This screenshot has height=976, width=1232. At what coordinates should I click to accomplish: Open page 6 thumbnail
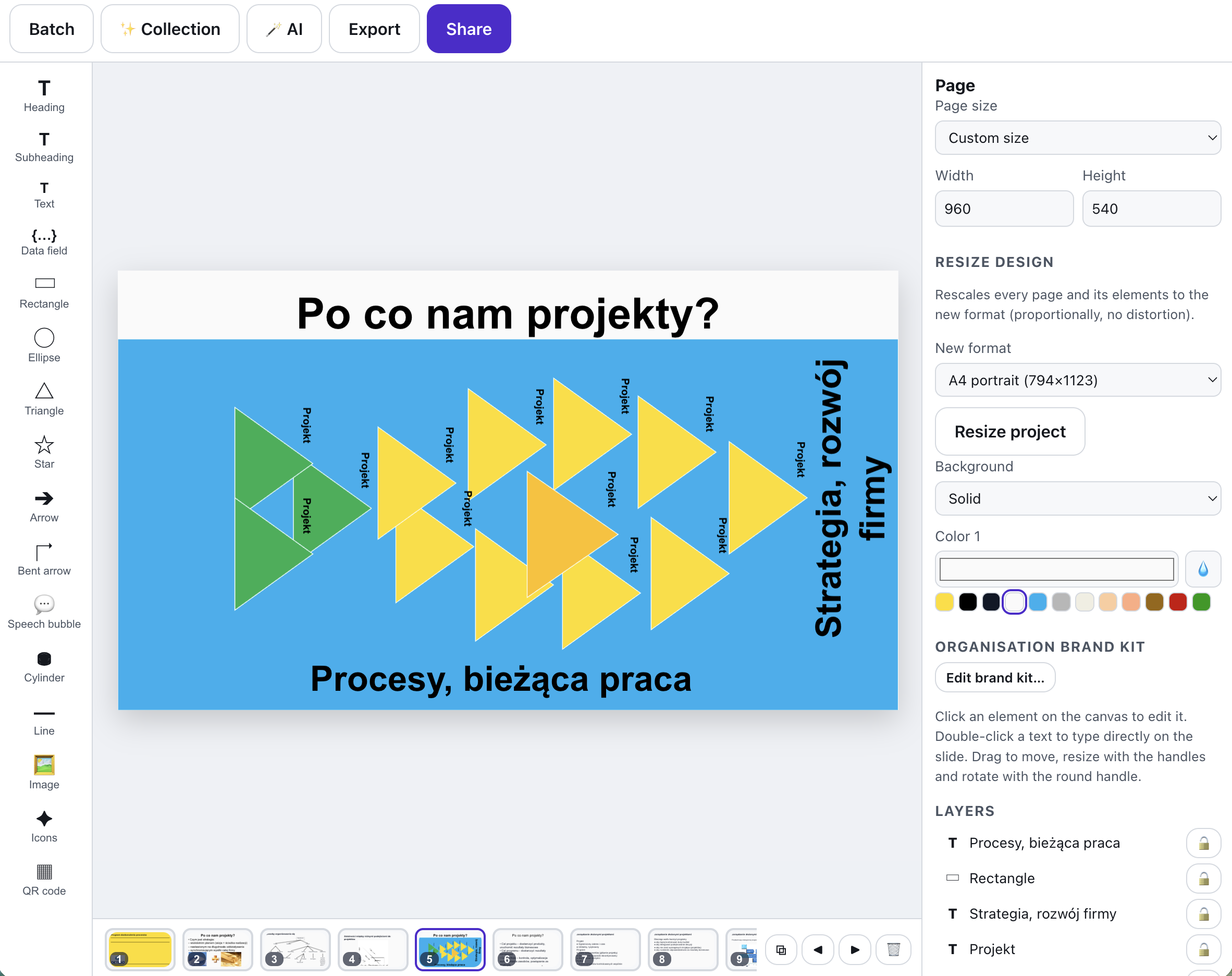click(x=528, y=950)
